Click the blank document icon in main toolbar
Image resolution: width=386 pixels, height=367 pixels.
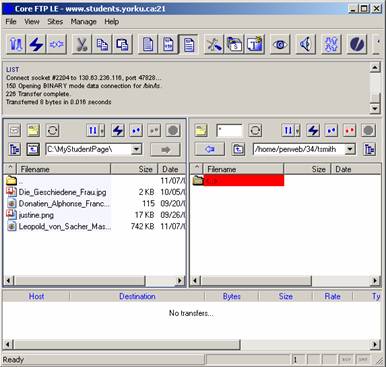(148, 44)
